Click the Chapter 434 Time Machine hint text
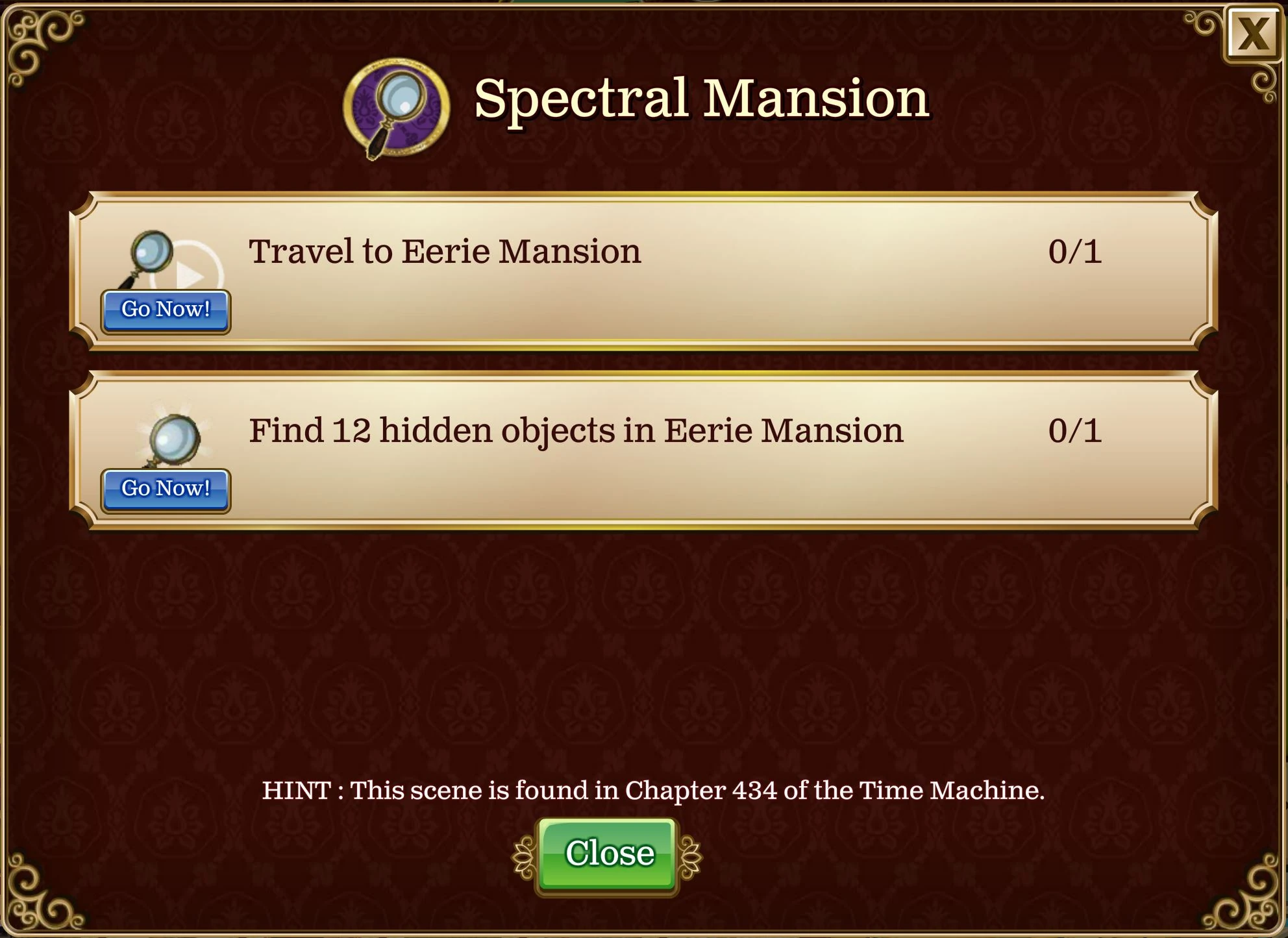This screenshot has height=938, width=1288. (x=653, y=791)
